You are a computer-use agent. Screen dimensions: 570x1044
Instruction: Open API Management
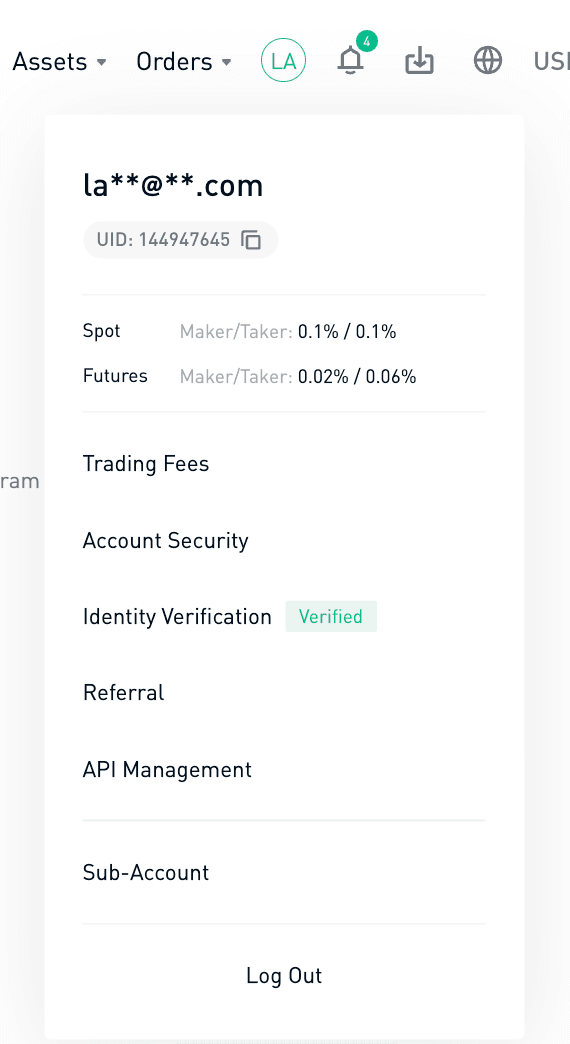(167, 770)
